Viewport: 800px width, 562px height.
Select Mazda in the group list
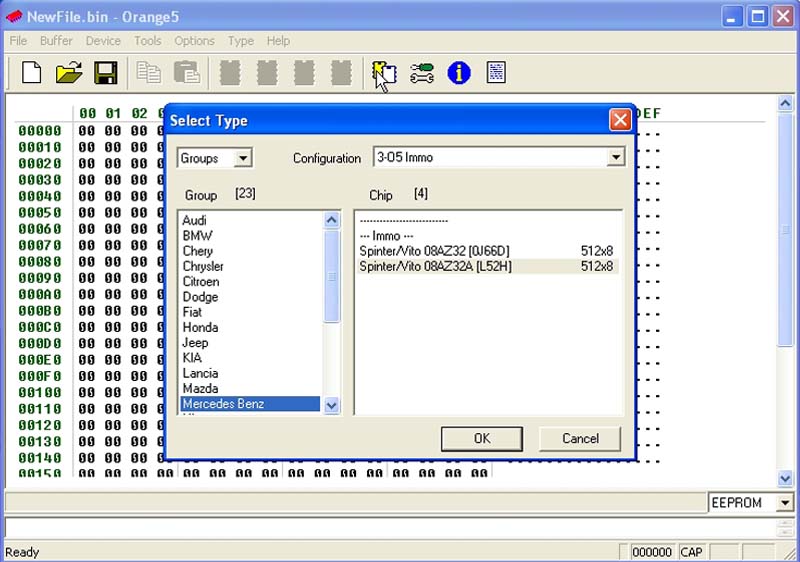click(250, 389)
